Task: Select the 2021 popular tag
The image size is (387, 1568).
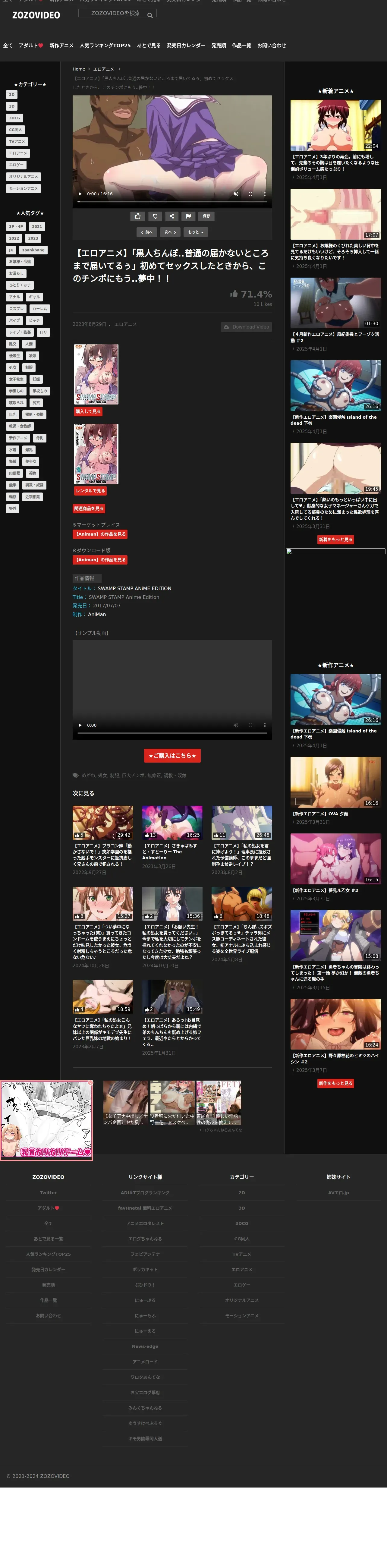Action: tap(37, 226)
